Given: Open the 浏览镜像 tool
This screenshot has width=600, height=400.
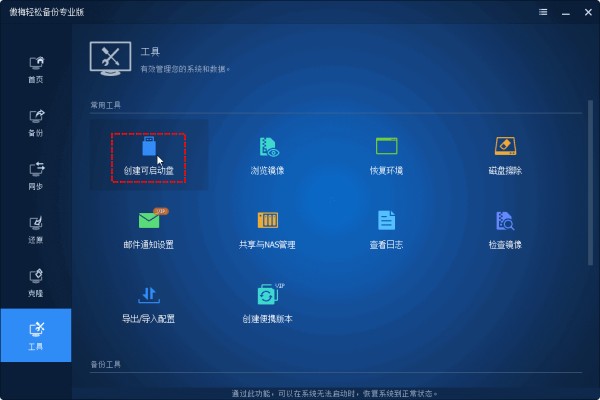Looking at the screenshot, I should (267, 156).
